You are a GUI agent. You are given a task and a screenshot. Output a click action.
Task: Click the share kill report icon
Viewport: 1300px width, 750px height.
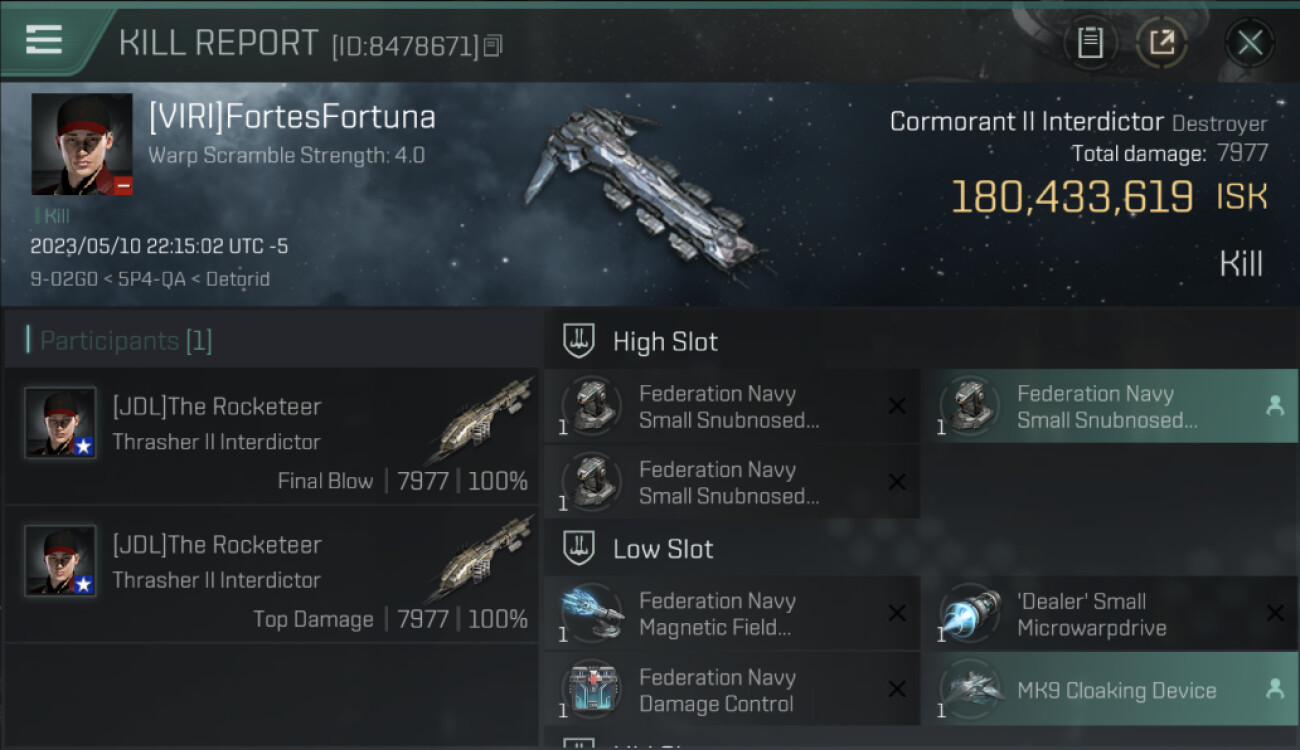tap(1161, 43)
